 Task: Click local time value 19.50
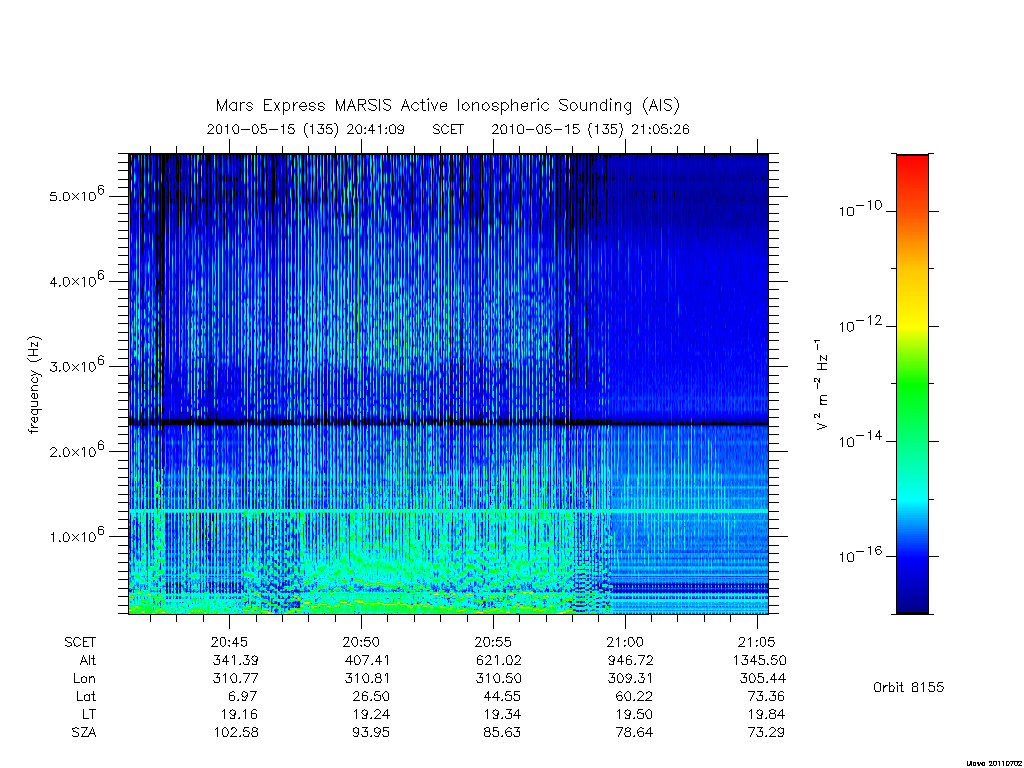(635, 714)
